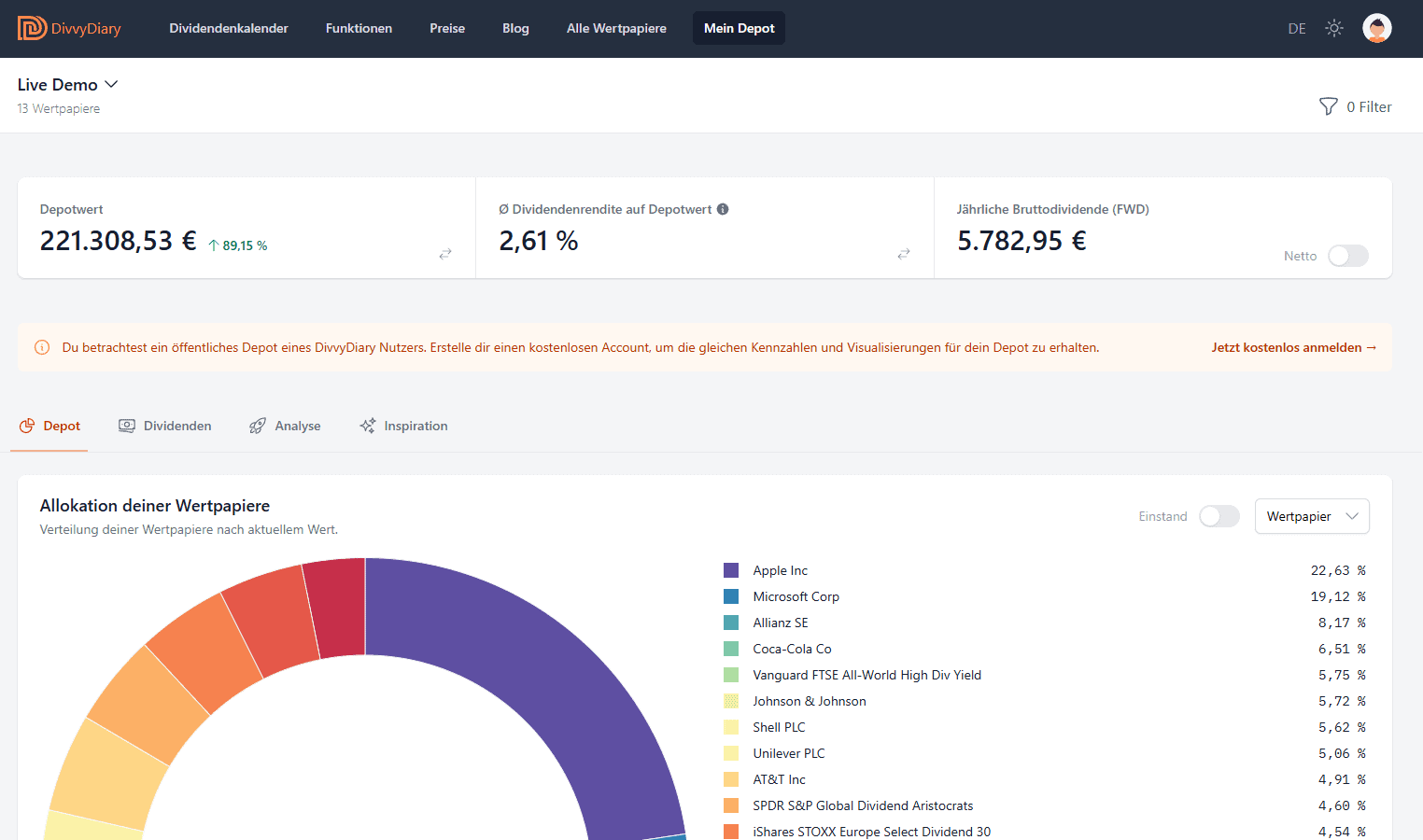Open Dividendenkalender in the navigation

229,28
